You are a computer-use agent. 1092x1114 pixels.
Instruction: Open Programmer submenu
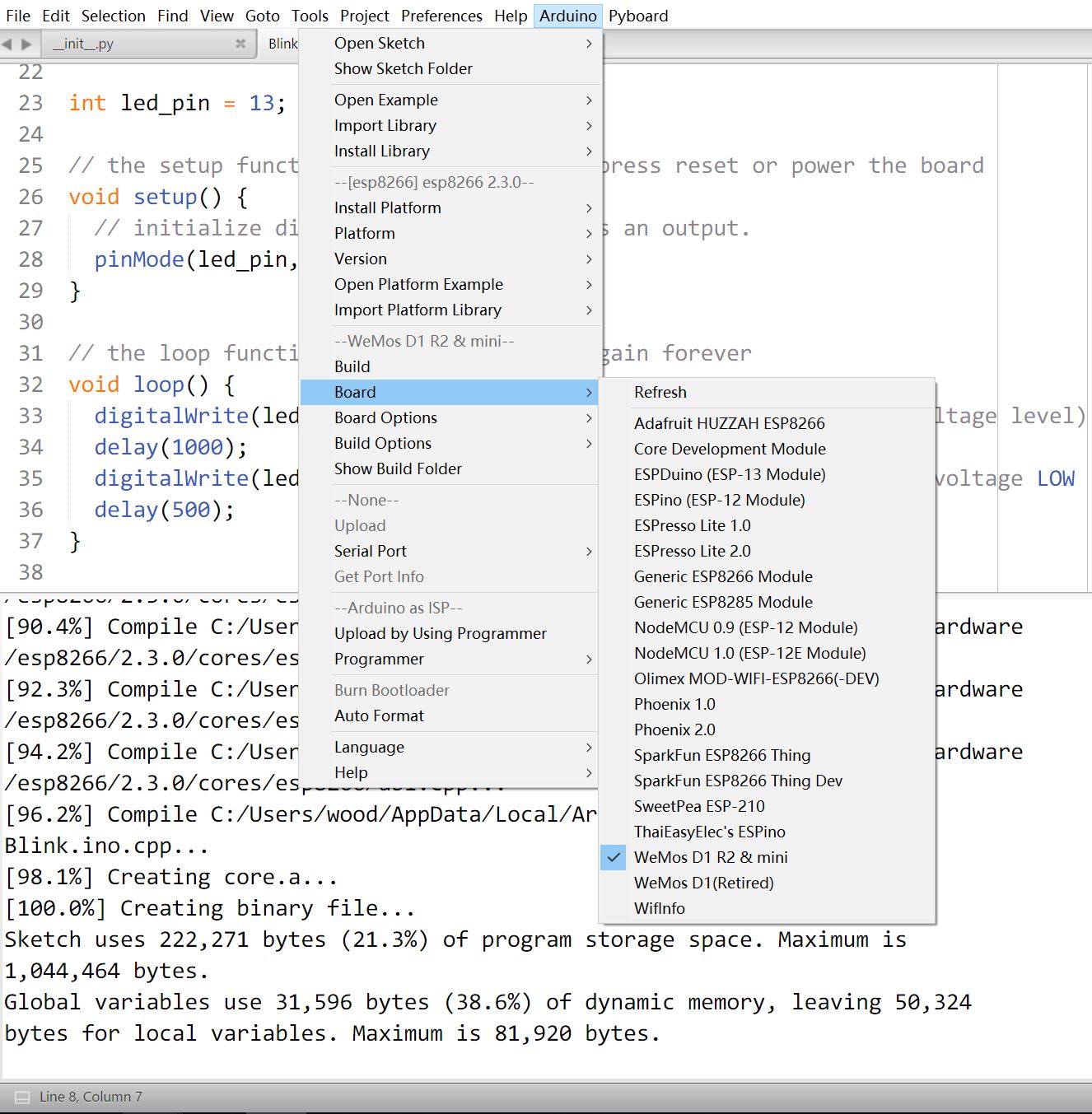[x=450, y=659]
